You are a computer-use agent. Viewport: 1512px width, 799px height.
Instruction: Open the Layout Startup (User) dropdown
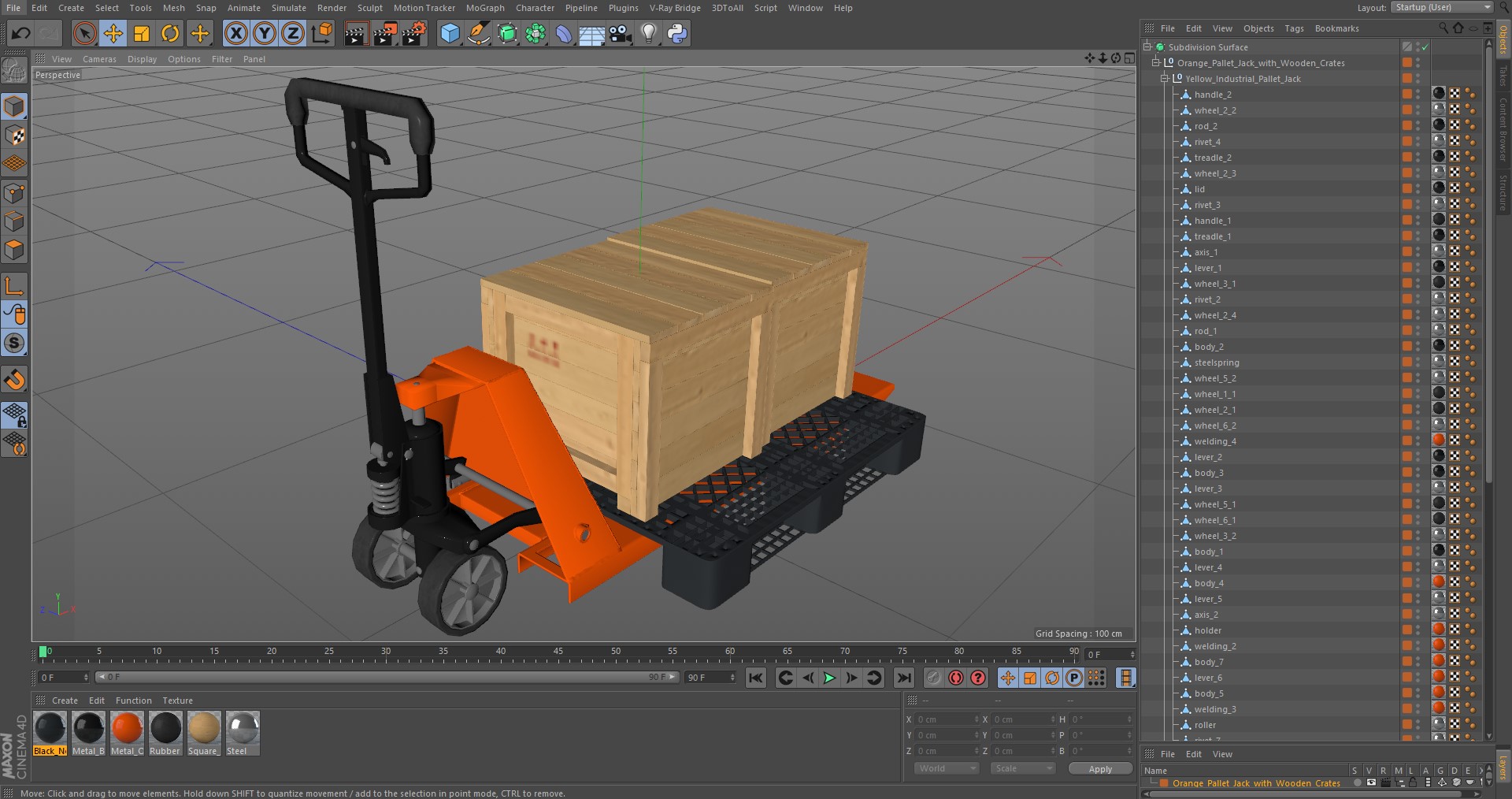point(1442,7)
